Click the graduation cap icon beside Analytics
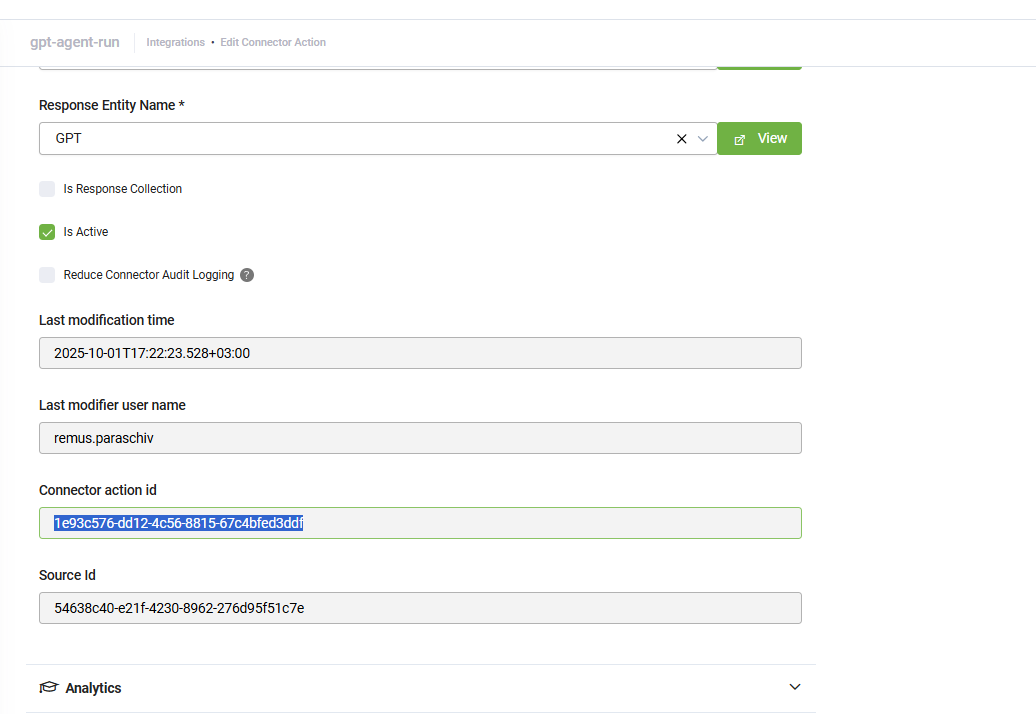1036x714 pixels. [x=48, y=688]
